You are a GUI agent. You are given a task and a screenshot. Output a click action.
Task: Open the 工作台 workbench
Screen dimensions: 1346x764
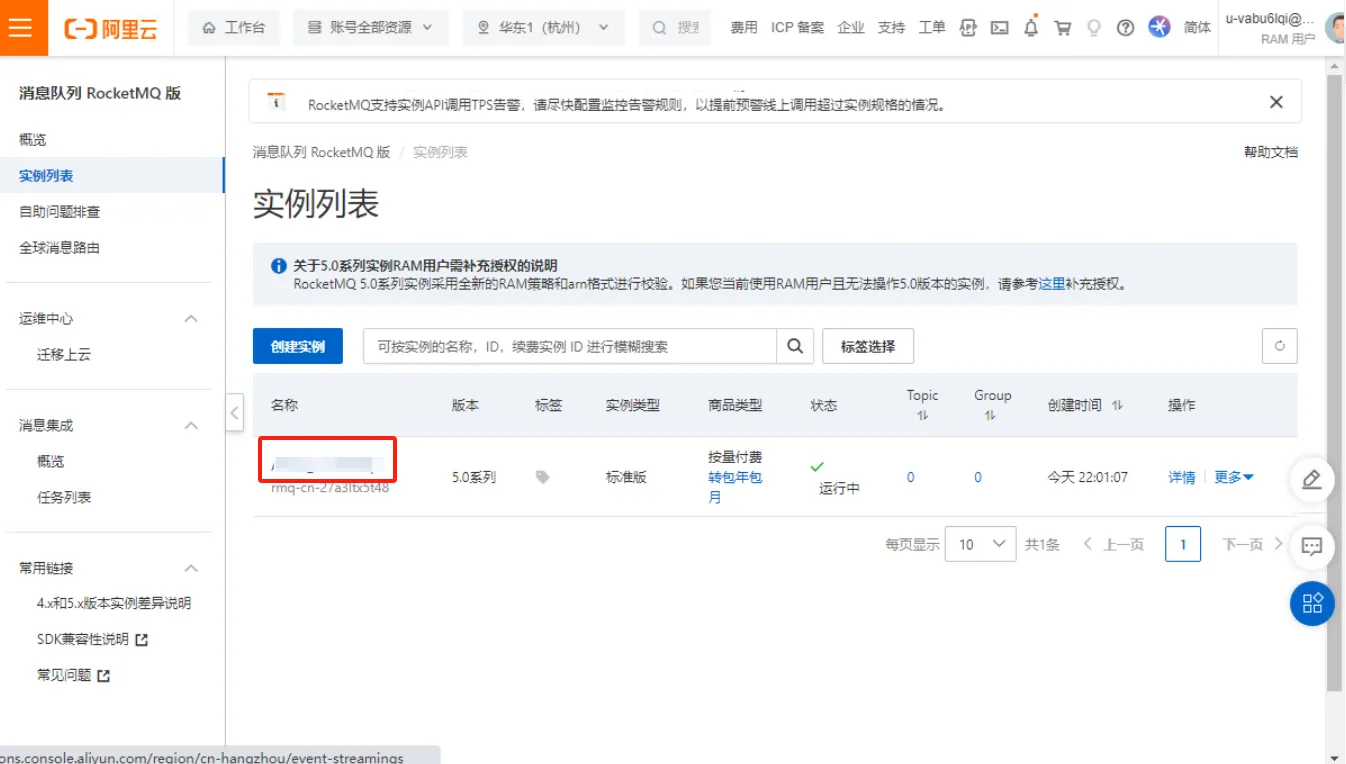click(x=234, y=28)
